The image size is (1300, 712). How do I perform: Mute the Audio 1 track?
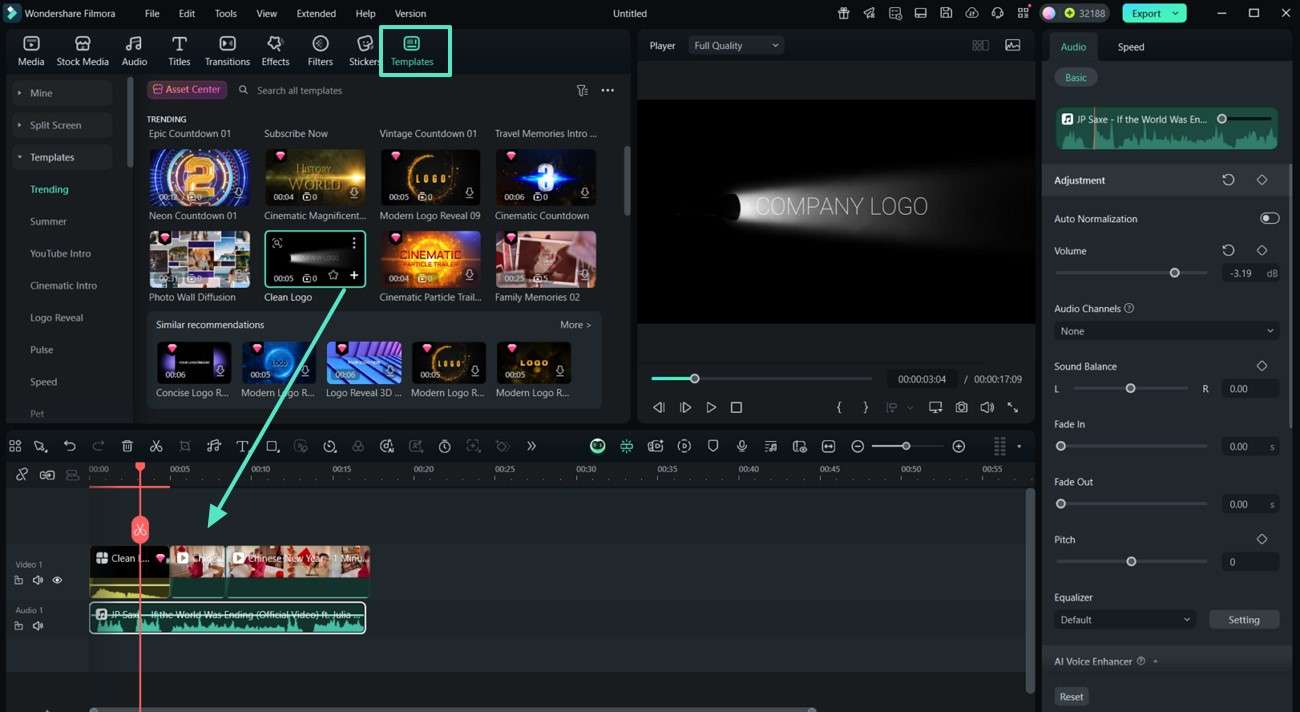click(x=38, y=626)
